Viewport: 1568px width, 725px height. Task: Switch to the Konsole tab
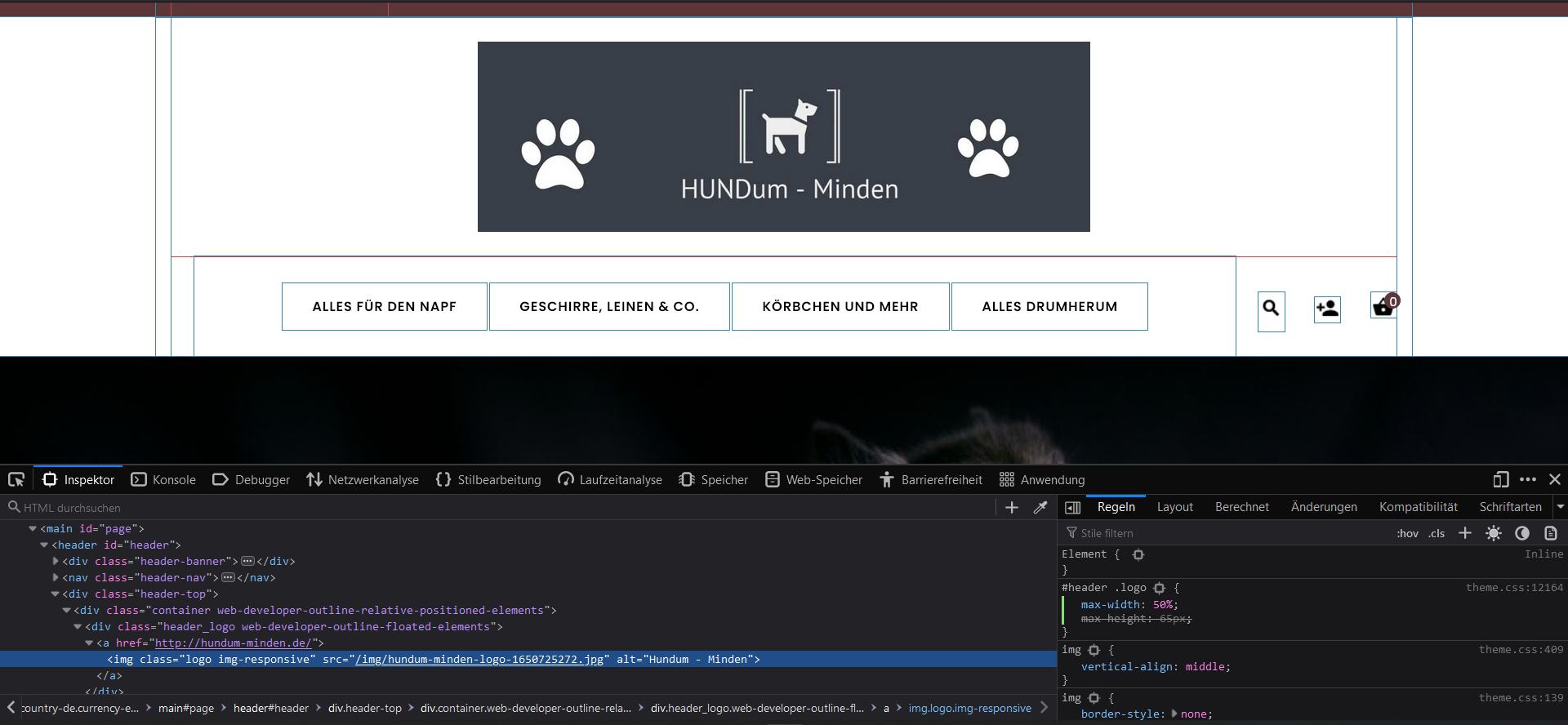pyautogui.click(x=164, y=480)
